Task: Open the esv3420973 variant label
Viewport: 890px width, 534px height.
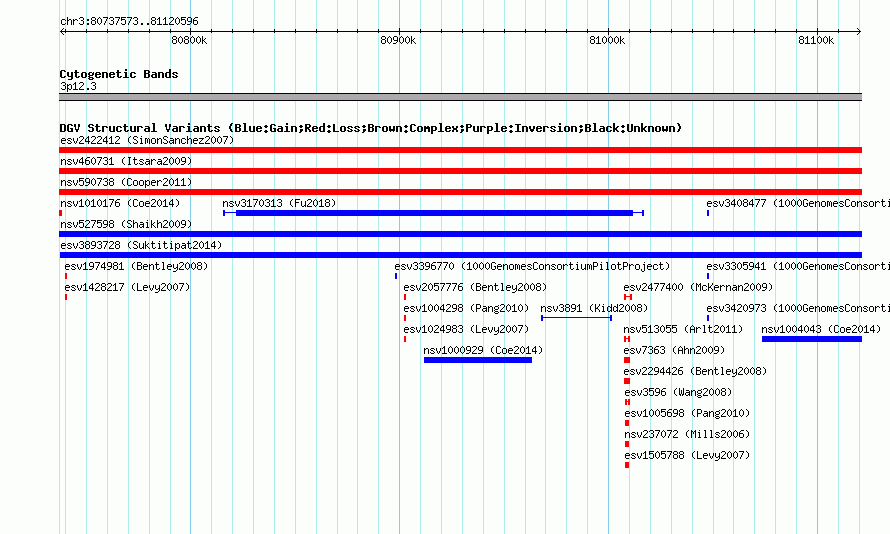Action: tap(797, 308)
